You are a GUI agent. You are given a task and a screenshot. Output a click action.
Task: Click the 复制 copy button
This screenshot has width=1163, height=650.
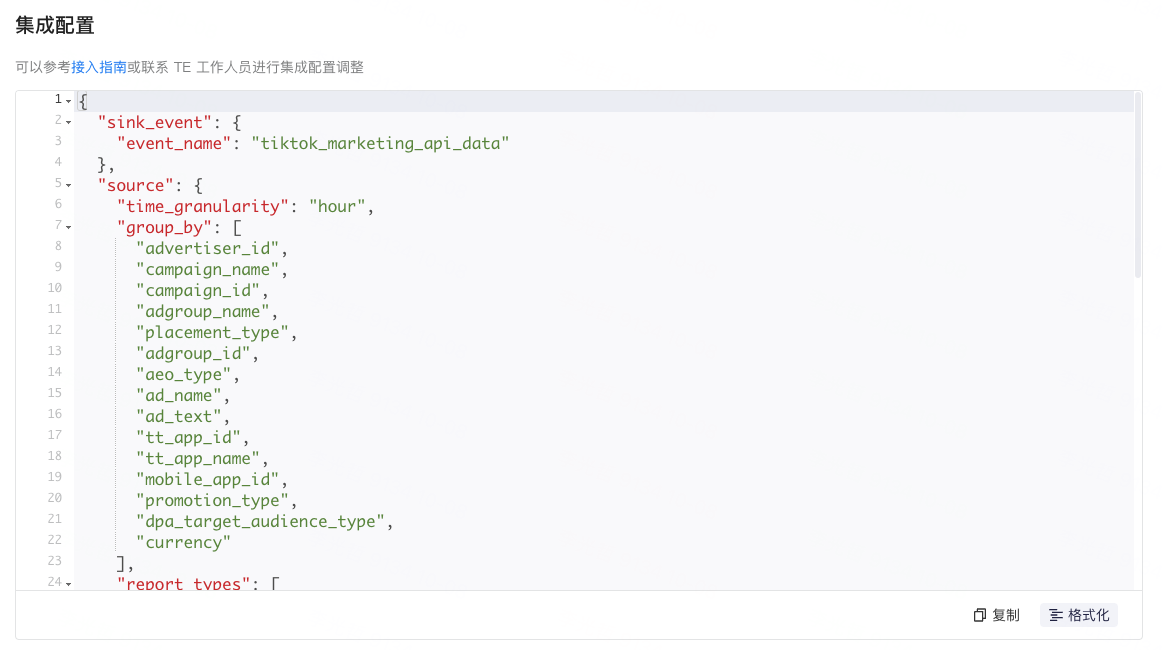click(996, 615)
